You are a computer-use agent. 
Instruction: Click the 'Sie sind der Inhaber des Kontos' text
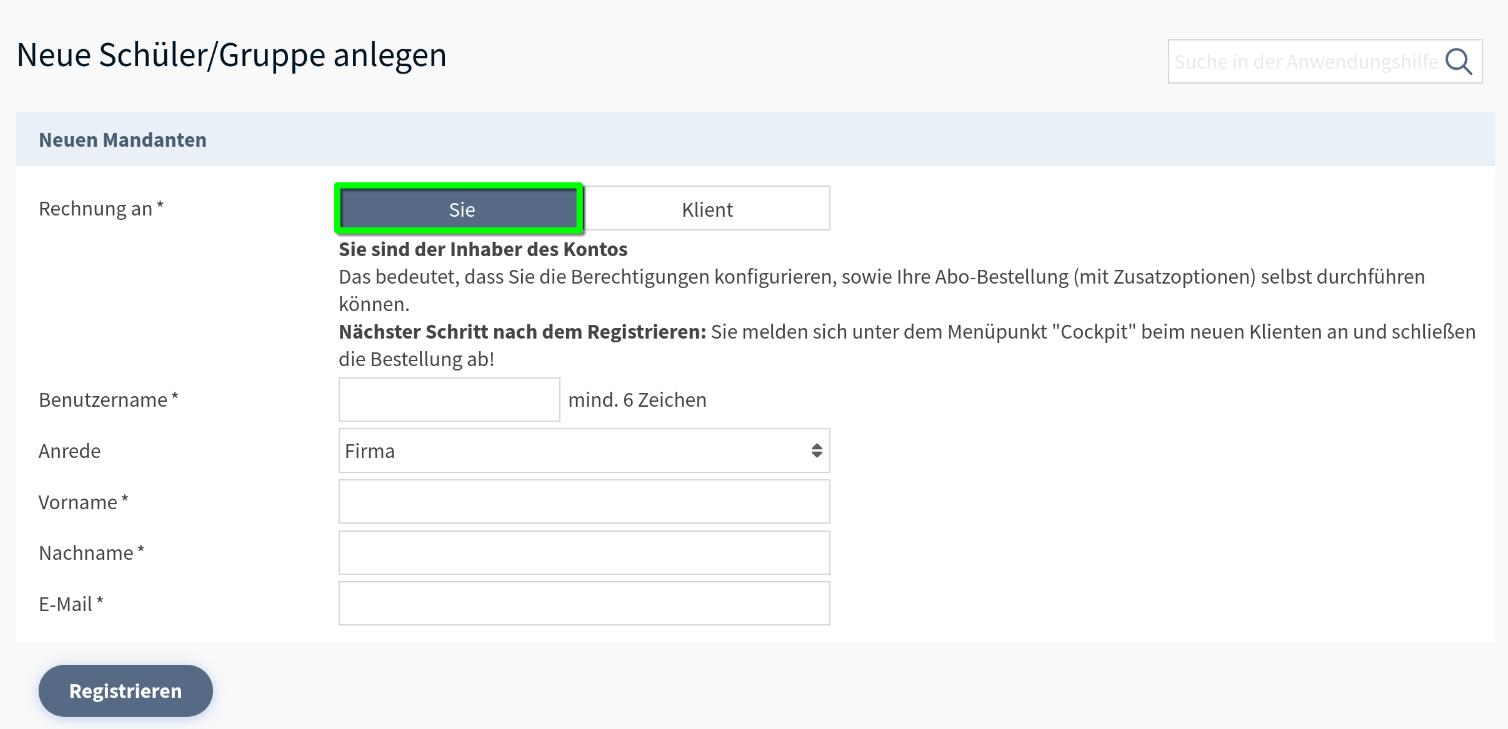click(x=483, y=249)
